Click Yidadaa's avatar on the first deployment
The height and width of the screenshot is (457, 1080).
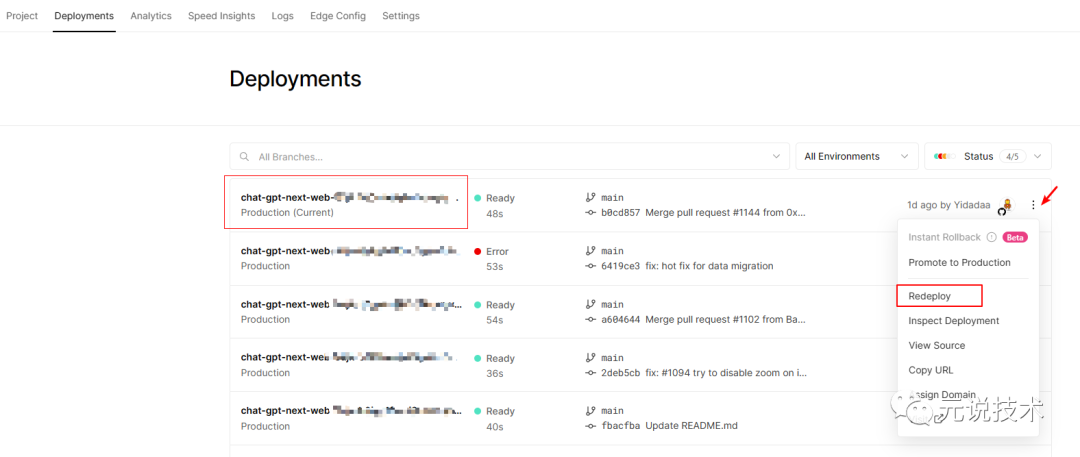(x=1007, y=205)
